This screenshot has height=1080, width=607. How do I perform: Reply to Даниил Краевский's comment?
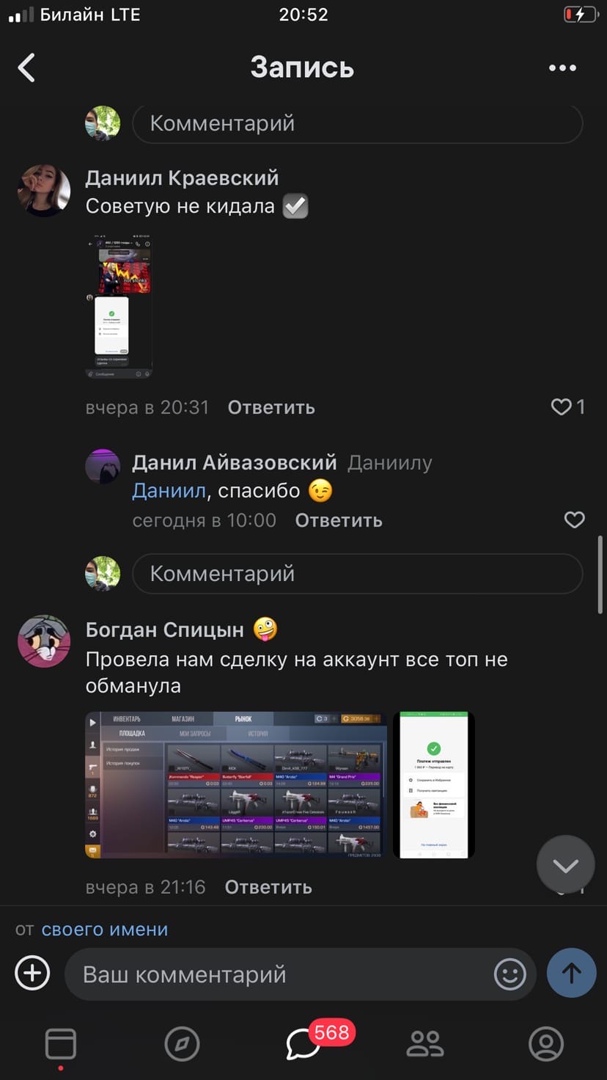pos(271,408)
